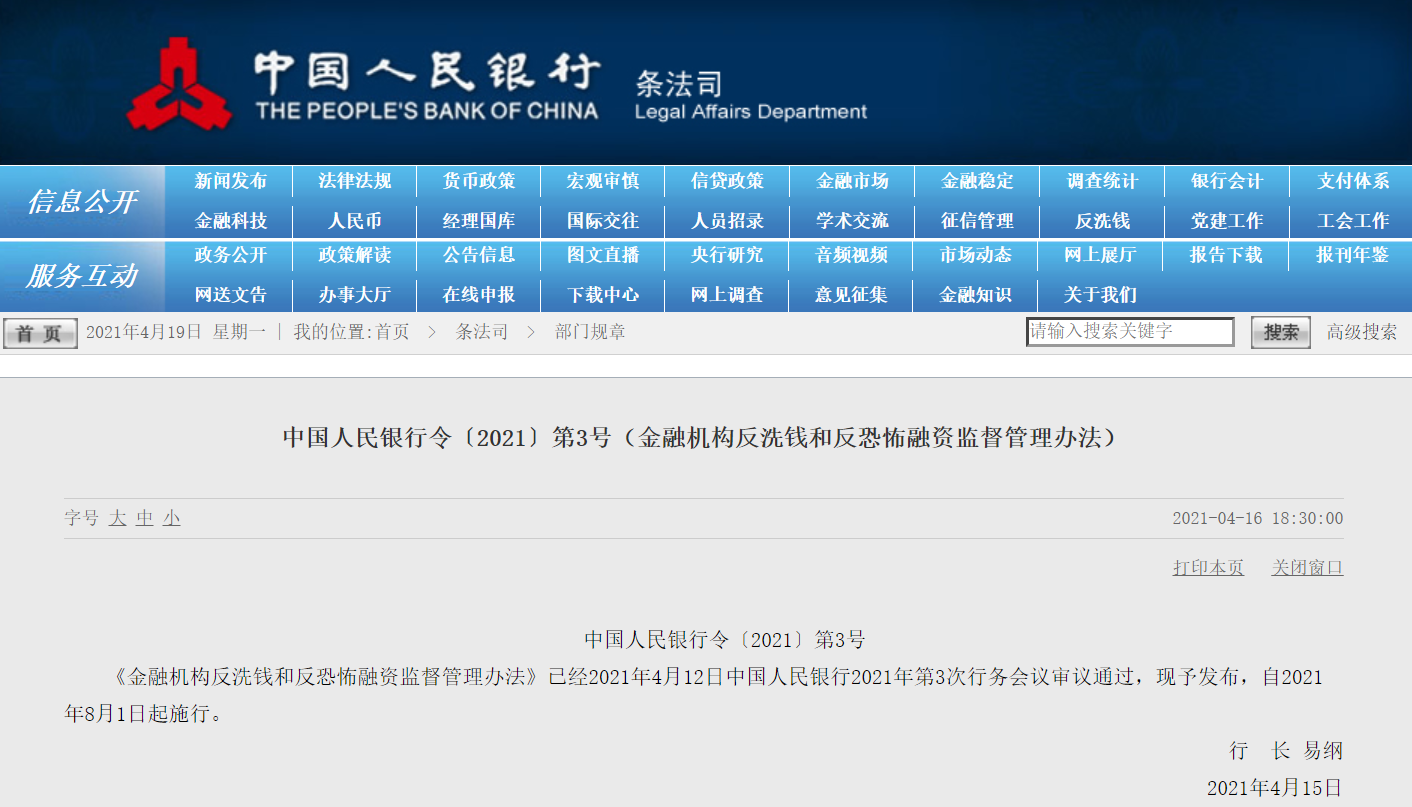The width and height of the screenshot is (1412, 807).
Task: Focus the search keyword input field
Action: [1130, 332]
